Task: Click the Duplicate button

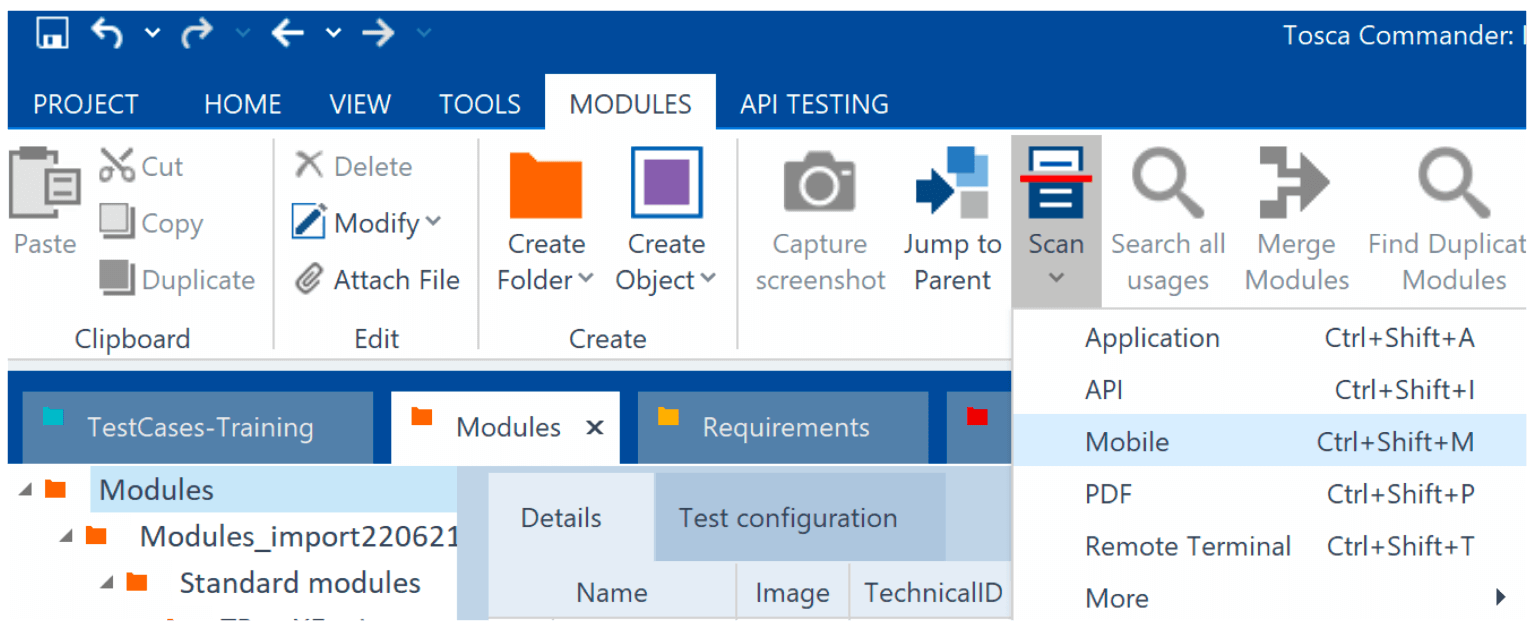Action: [178, 280]
